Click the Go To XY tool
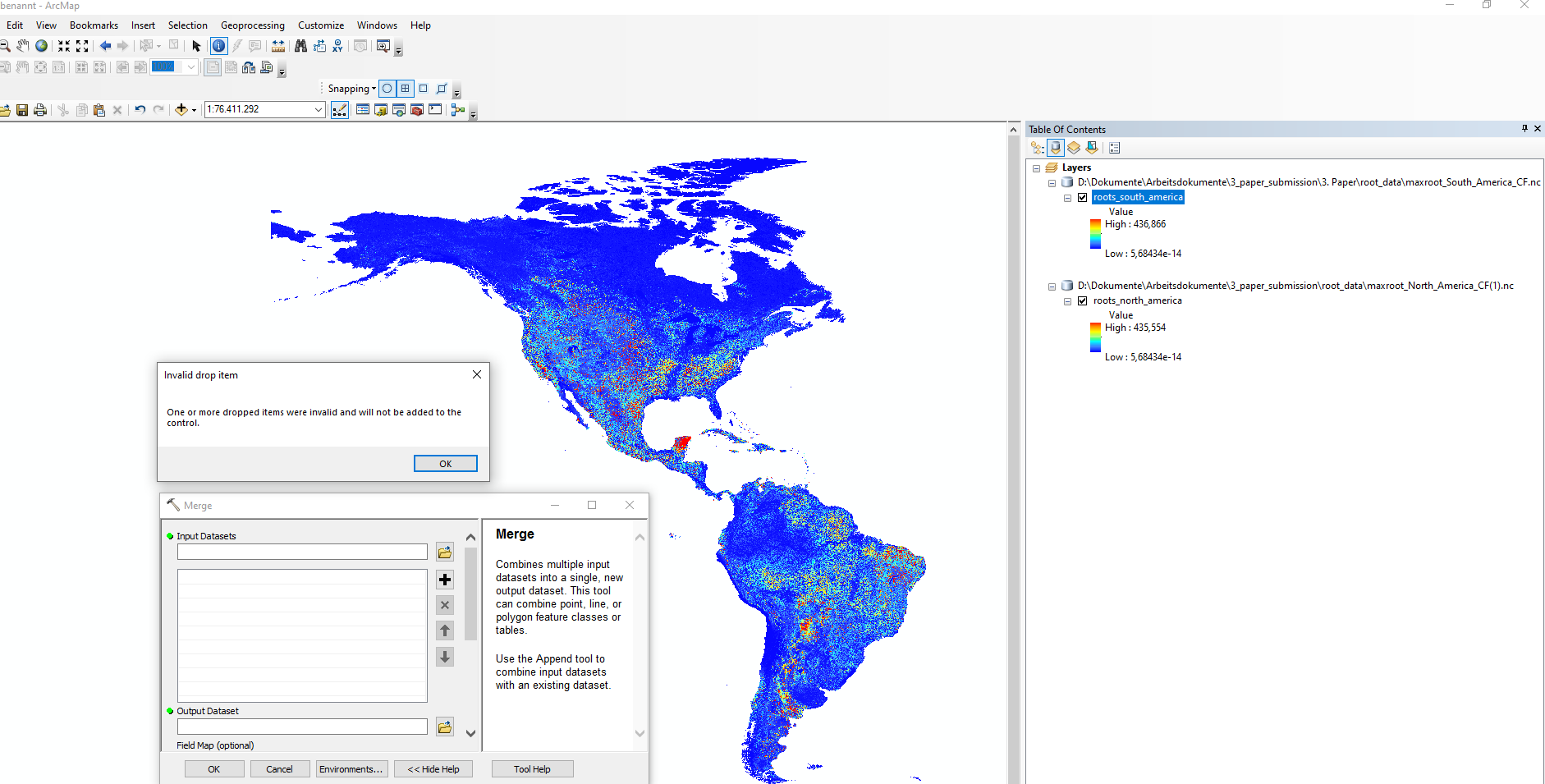This screenshot has width=1545, height=784. pos(337,46)
